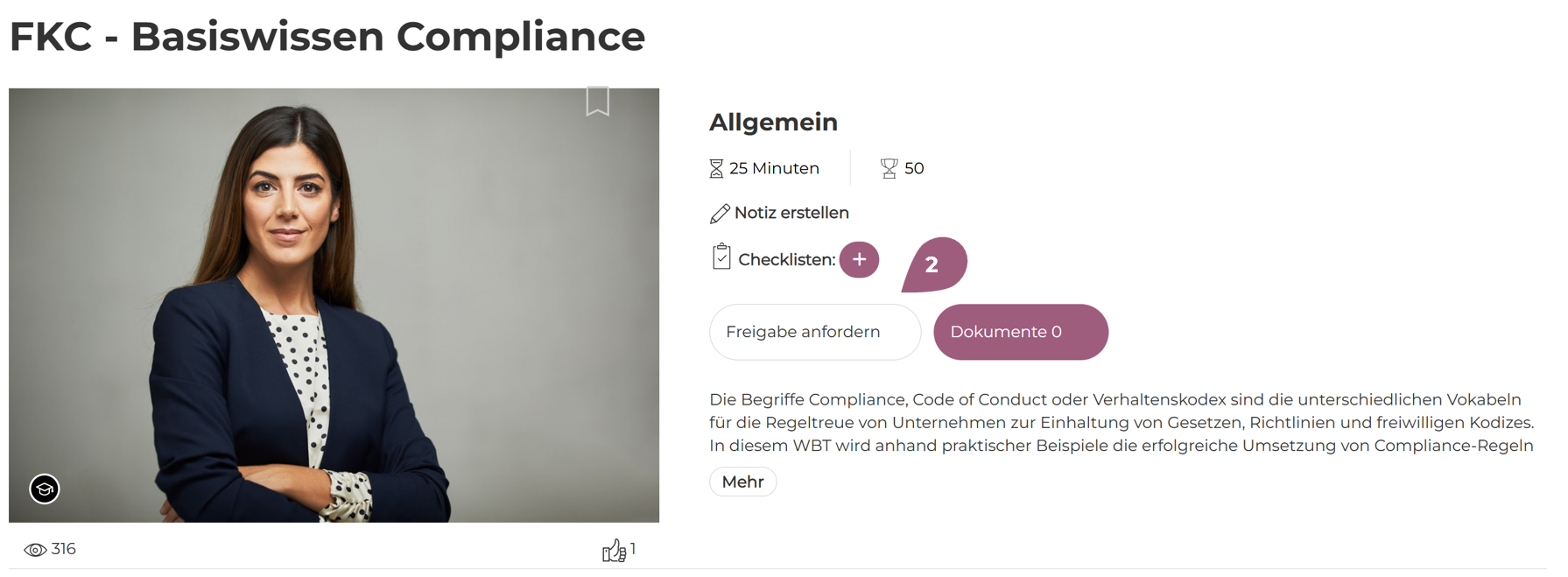Image resolution: width=1568 pixels, height=577 pixels.
Task: Expand description with Mehr button
Action: tap(742, 482)
